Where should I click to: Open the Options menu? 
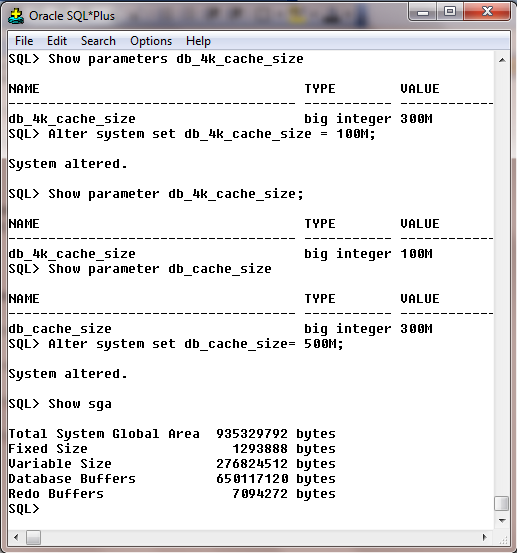click(x=151, y=41)
